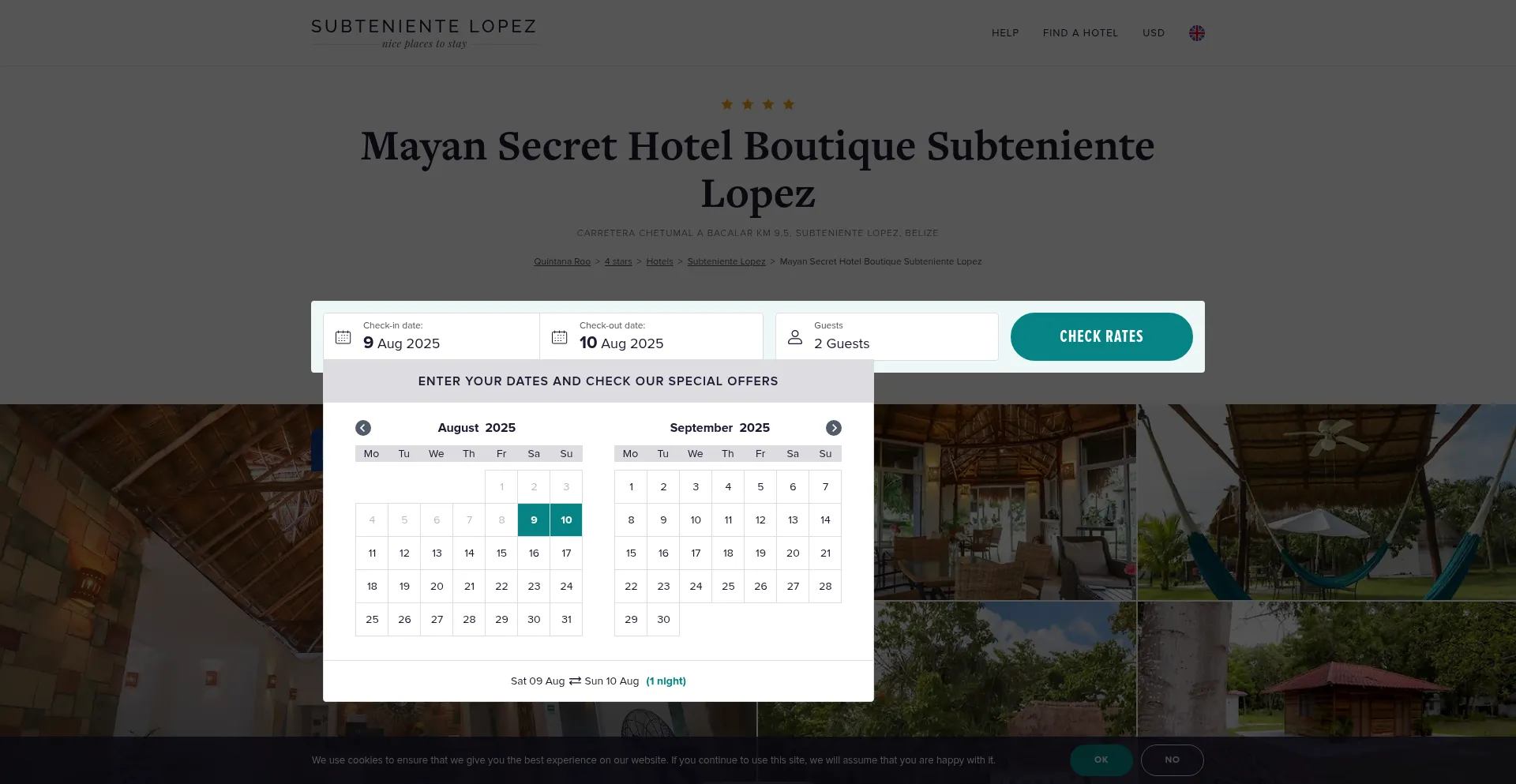This screenshot has height=784, width=1516.
Task: Choose August 23 in calendar
Action: point(534,587)
